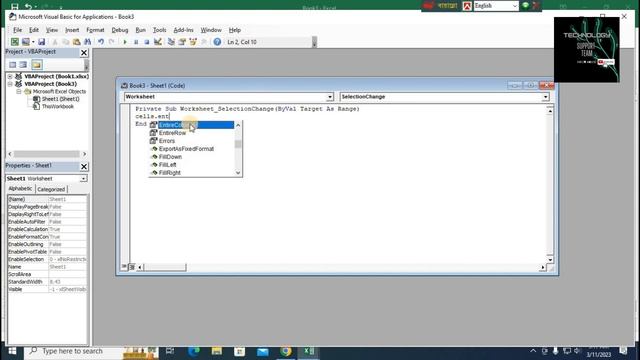The height and width of the screenshot is (360, 640).
Task: Click the Insert UserForm toolbar icon
Action: point(25,42)
